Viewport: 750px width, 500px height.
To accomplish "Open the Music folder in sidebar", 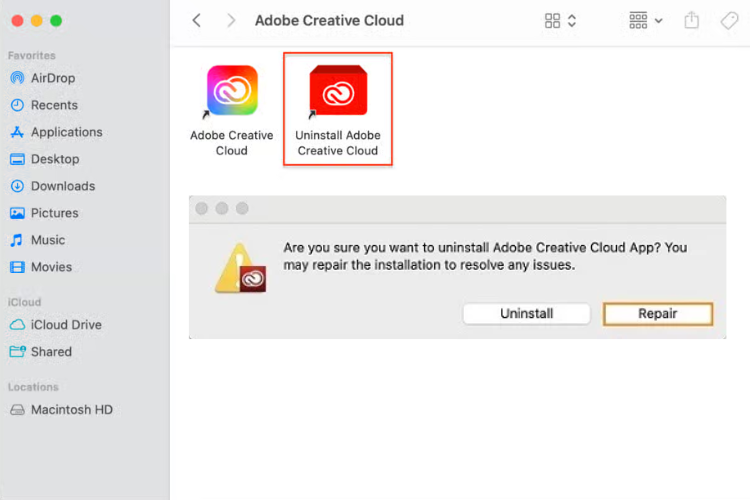I will (x=37, y=240).
